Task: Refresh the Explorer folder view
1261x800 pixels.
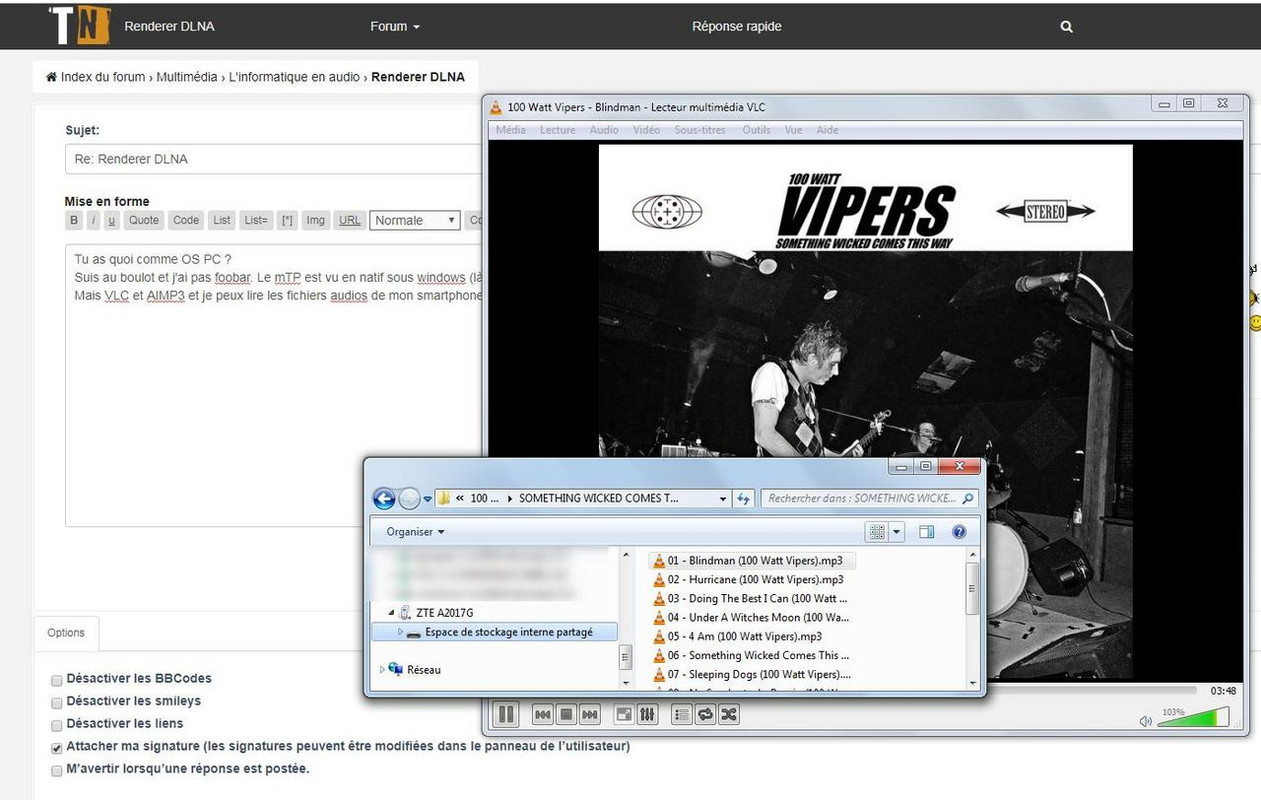Action: point(743,498)
